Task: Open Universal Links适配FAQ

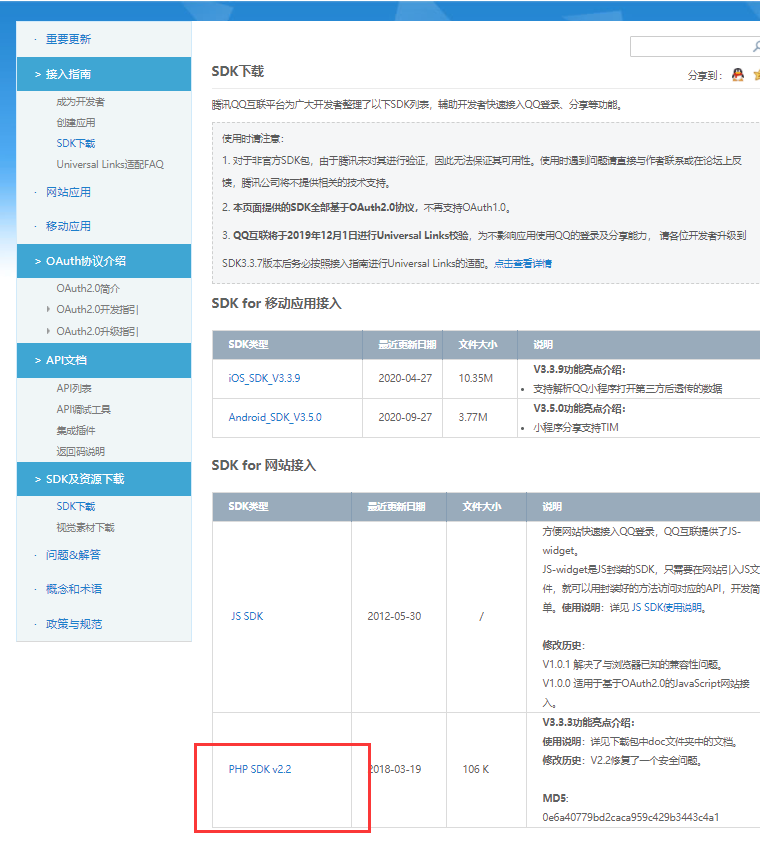Action: coord(110,164)
